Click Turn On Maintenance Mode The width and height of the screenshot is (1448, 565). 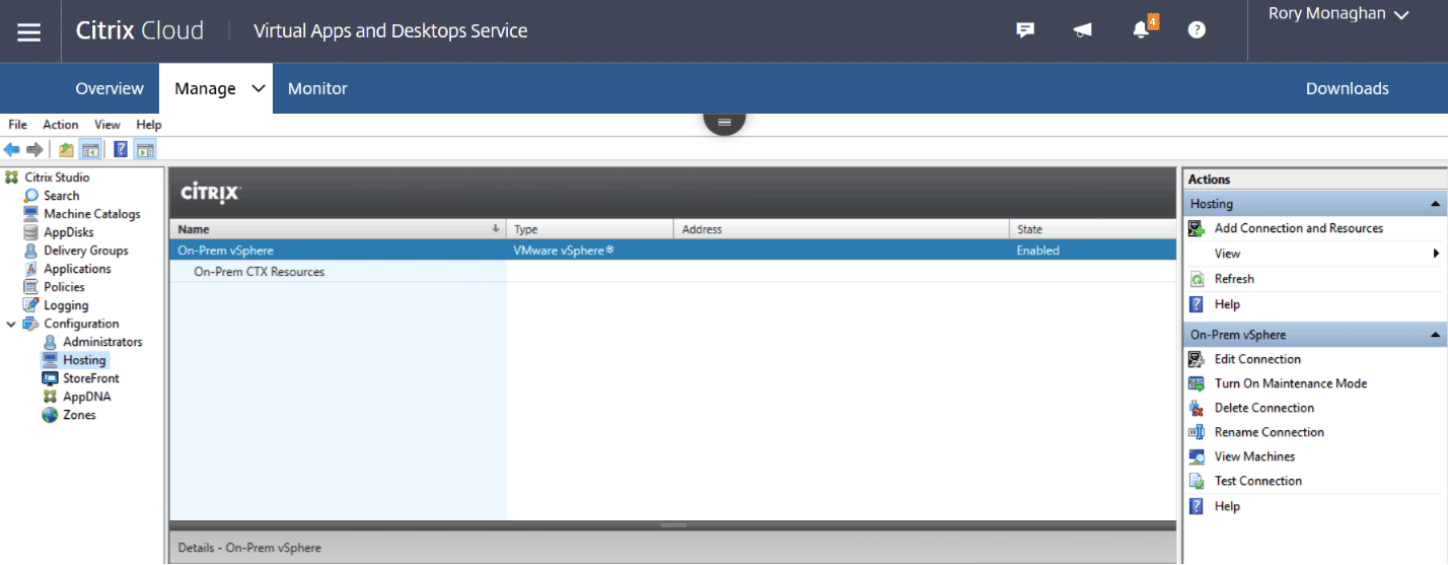(1290, 384)
